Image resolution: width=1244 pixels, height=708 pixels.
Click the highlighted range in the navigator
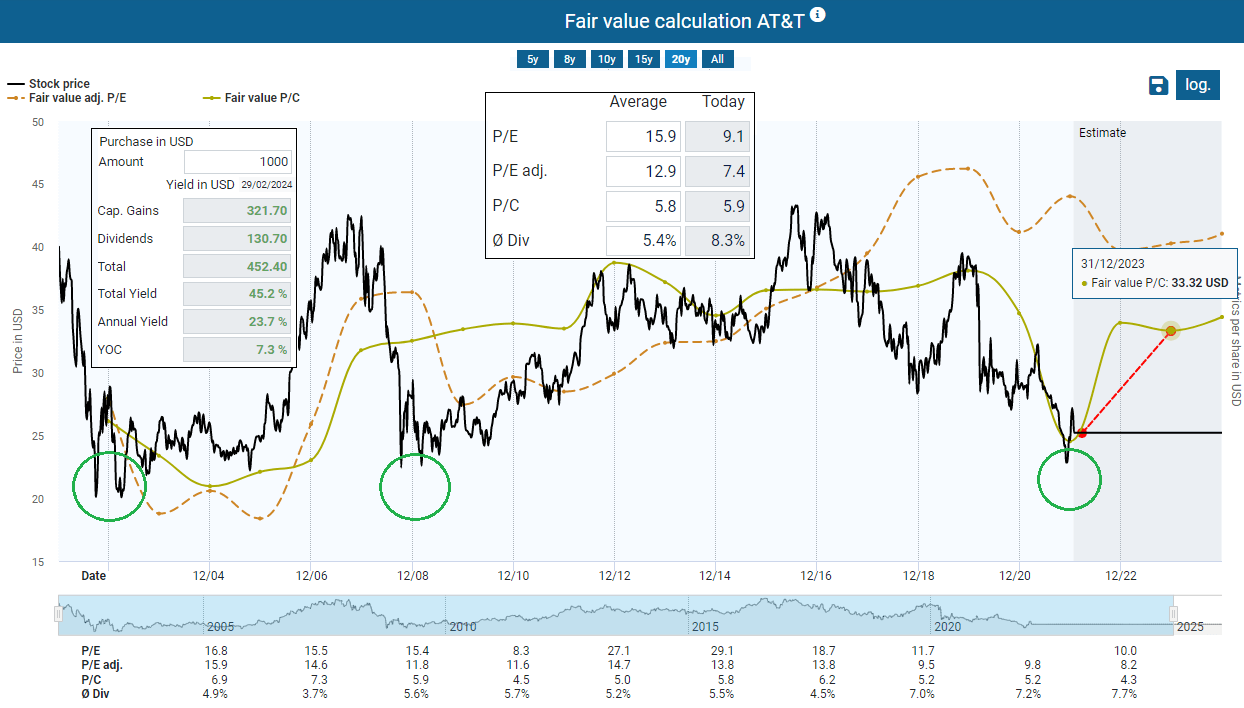tap(616, 615)
